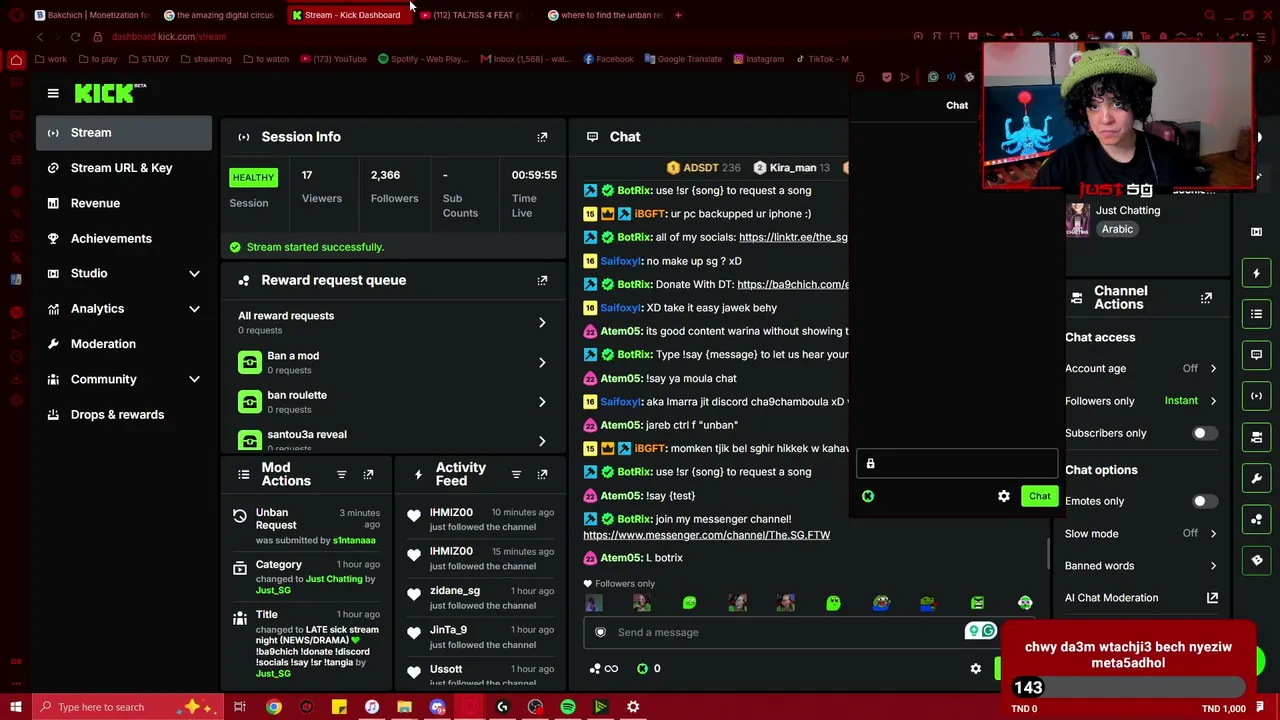Open the Revenue page
This screenshot has height=720, width=1280.
[124, 203]
